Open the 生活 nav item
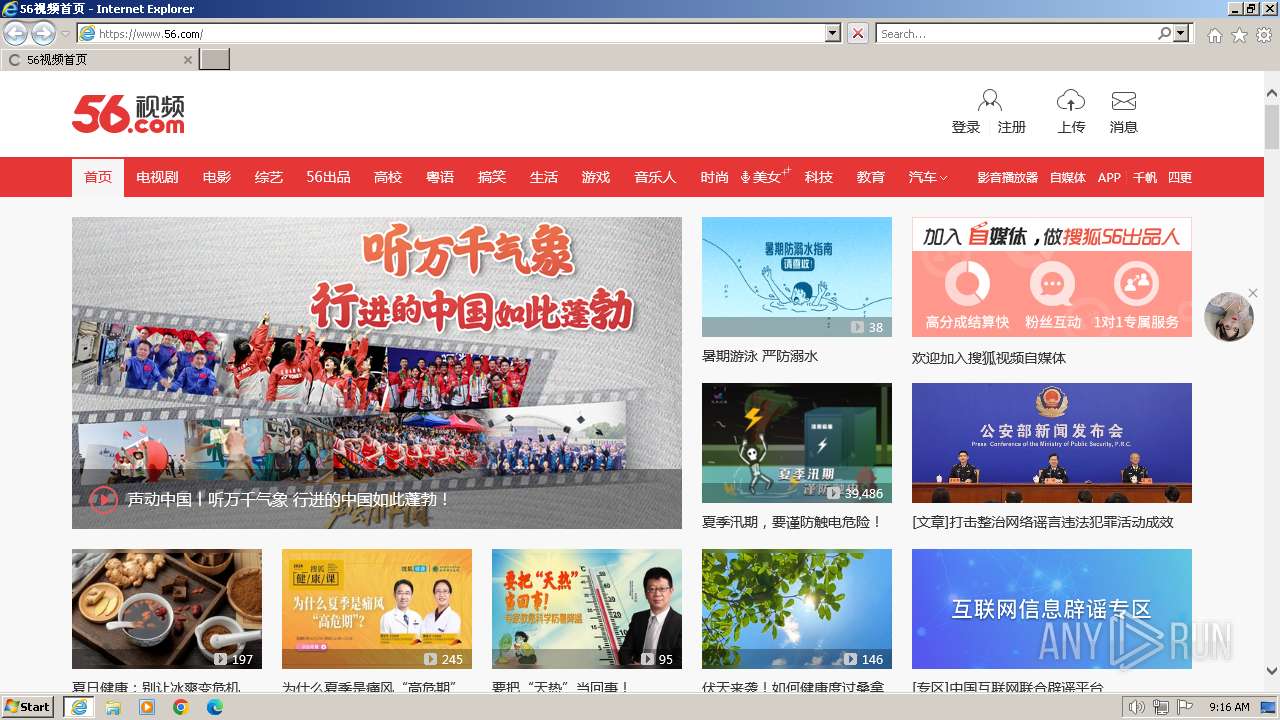This screenshot has width=1280, height=720. click(x=544, y=177)
